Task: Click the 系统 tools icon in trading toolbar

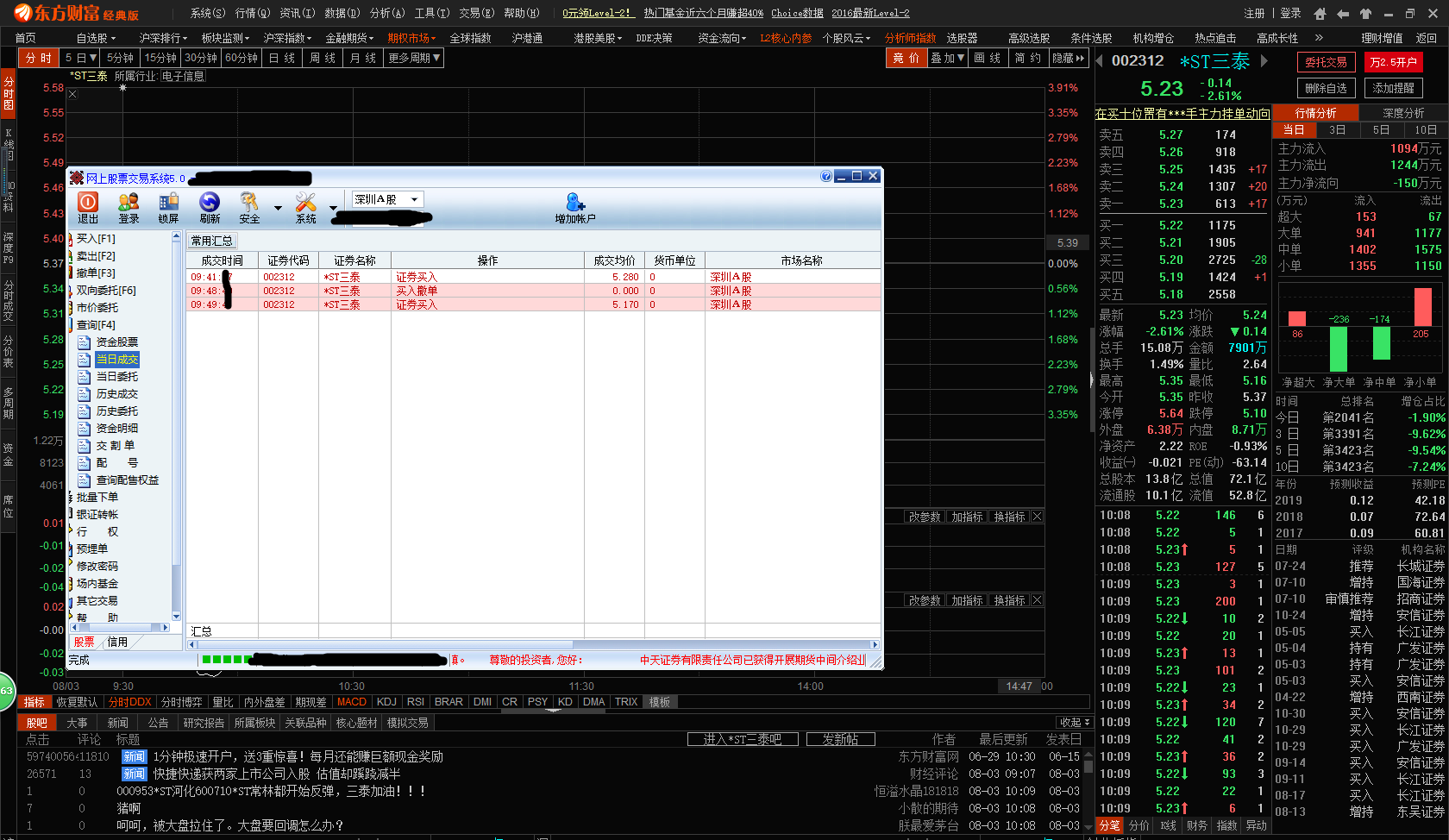Action: coord(306,207)
